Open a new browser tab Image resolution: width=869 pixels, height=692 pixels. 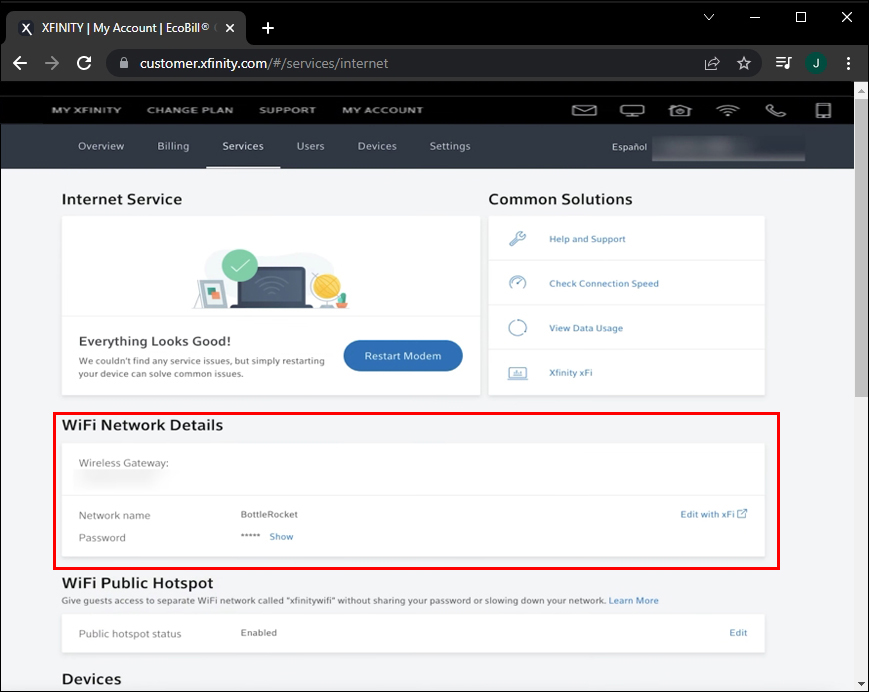point(268,28)
